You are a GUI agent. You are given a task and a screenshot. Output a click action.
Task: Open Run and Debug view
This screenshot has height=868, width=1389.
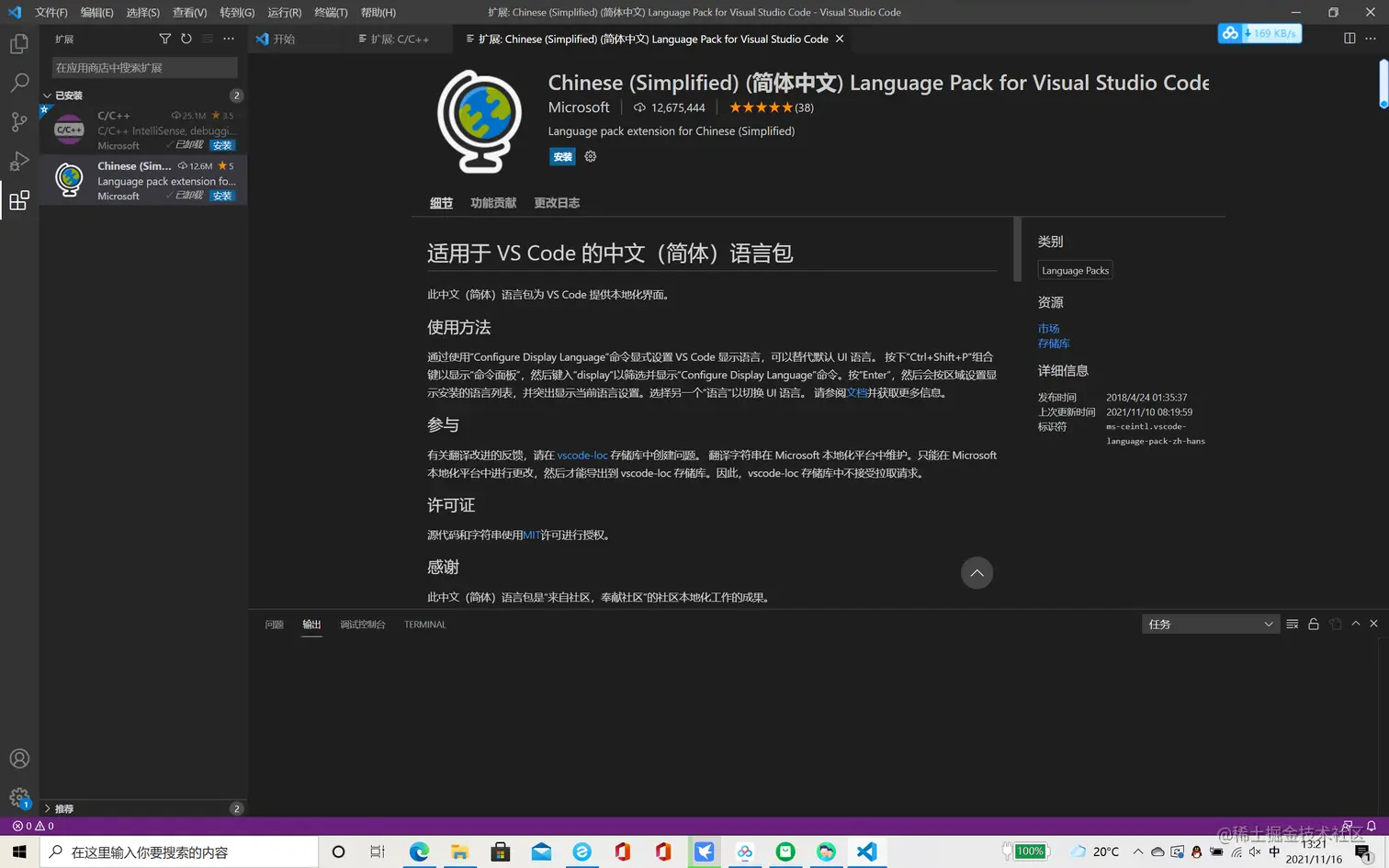(18, 162)
